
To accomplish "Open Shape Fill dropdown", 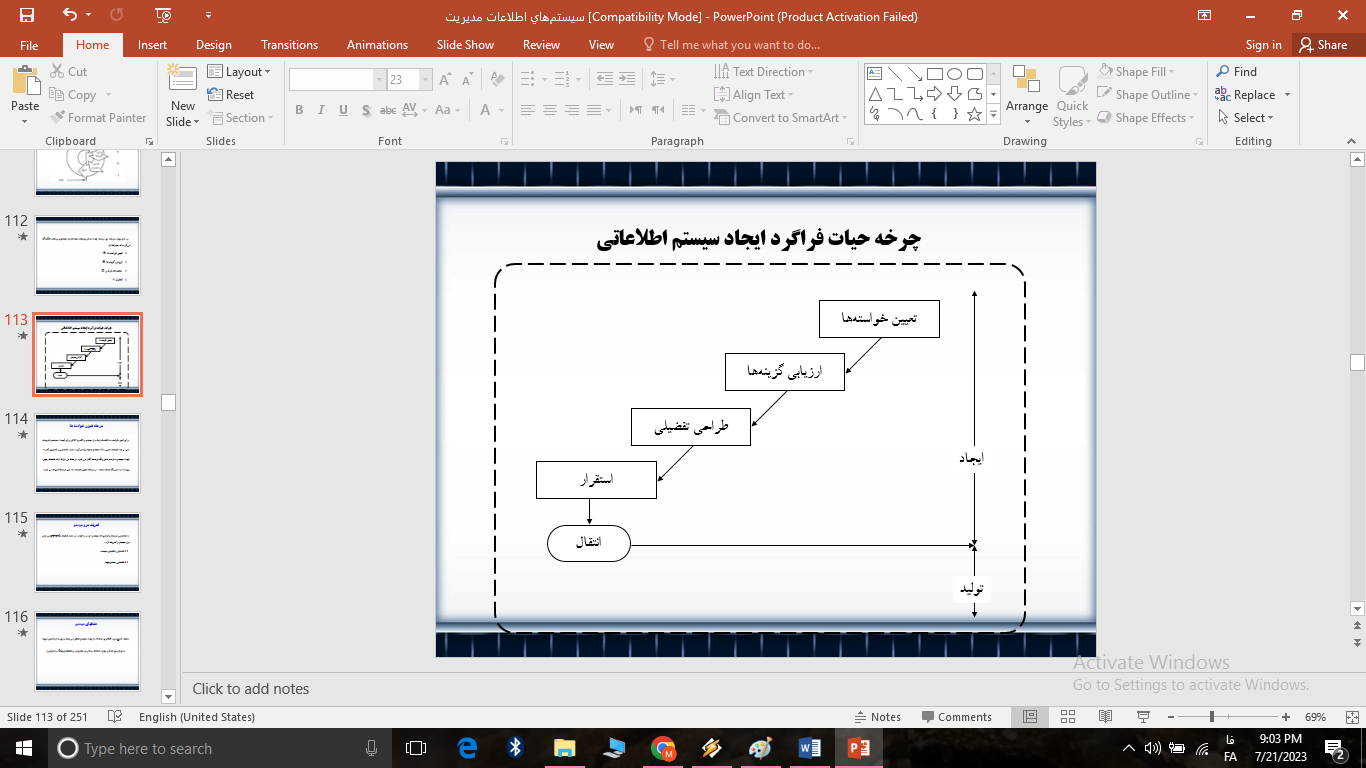I will click(1135, 72).
